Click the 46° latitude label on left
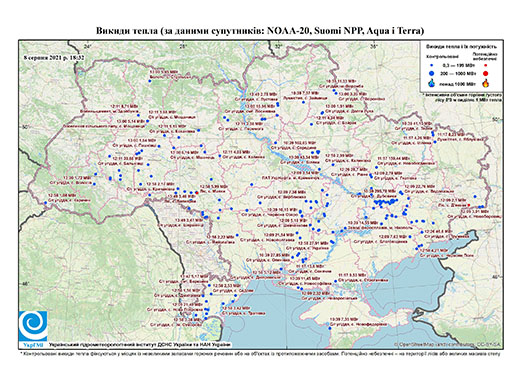 point(25,284)
